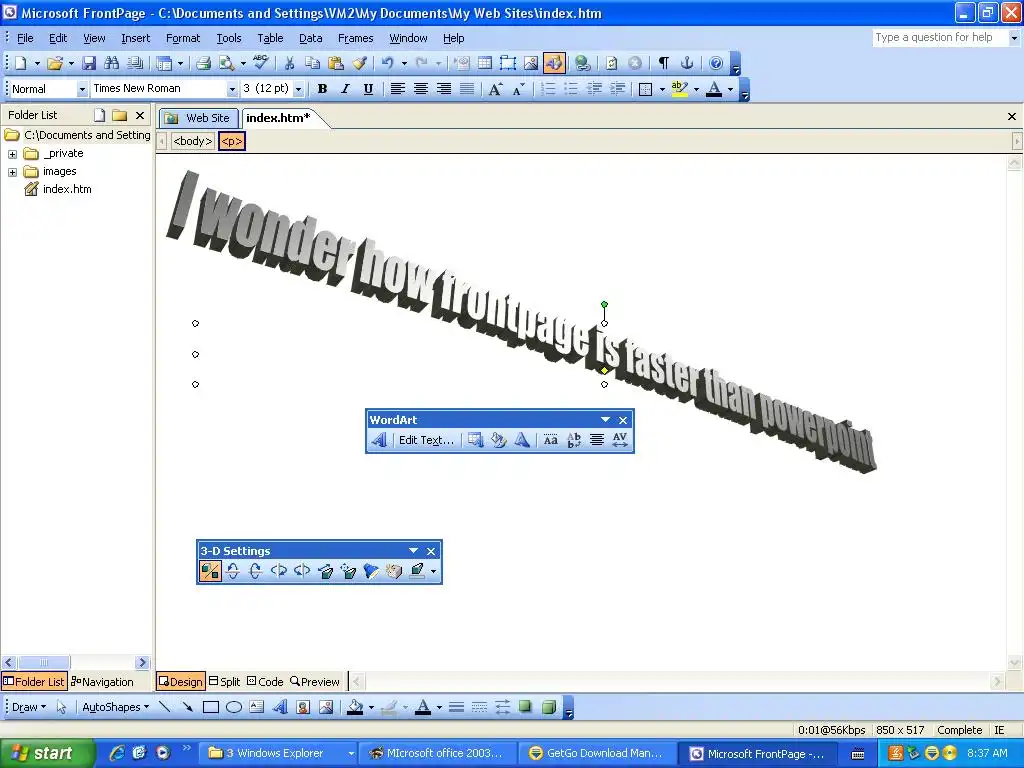Toggle Center alignment

point(421,89)
